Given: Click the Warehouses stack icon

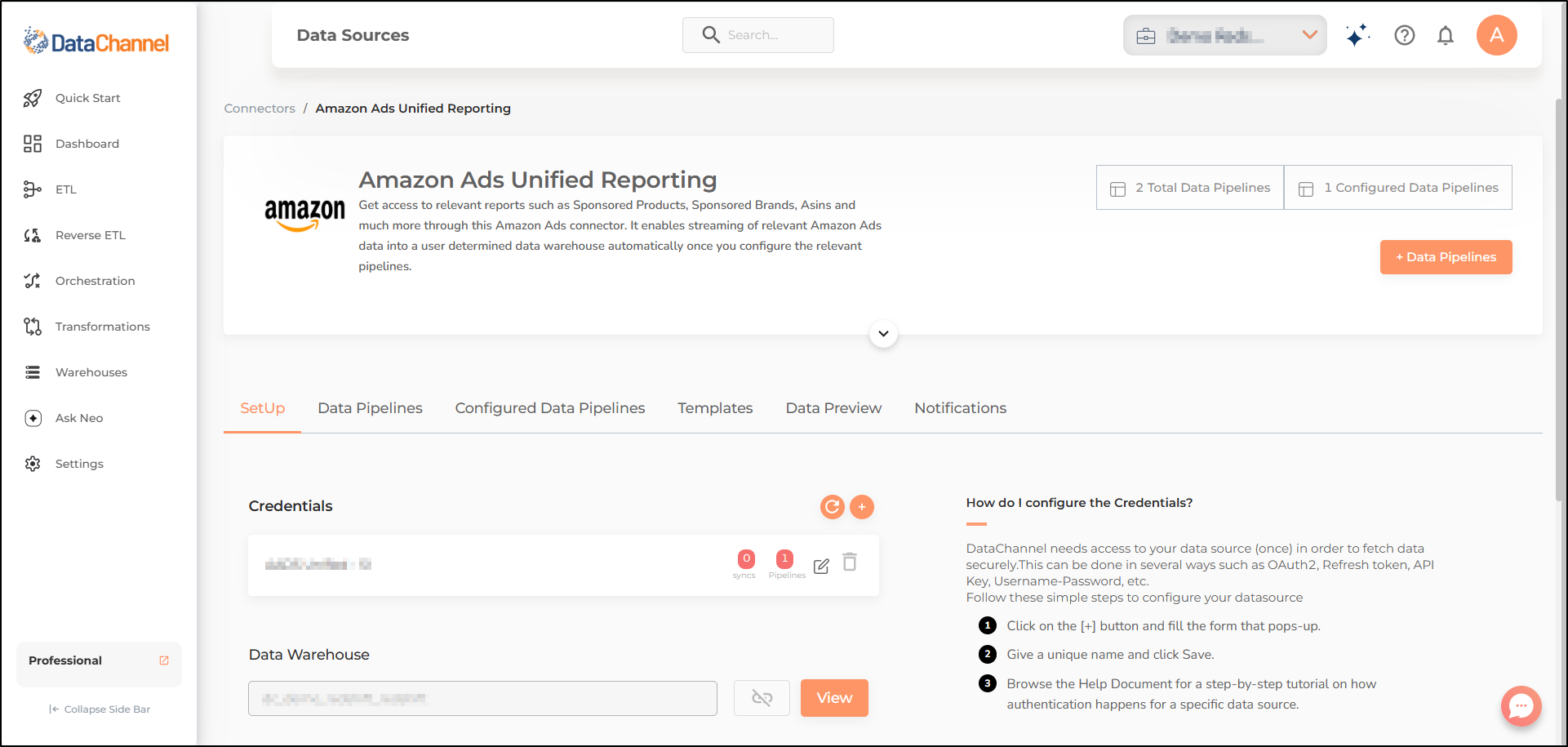Looking at the screenshot, I should [33, 372].
